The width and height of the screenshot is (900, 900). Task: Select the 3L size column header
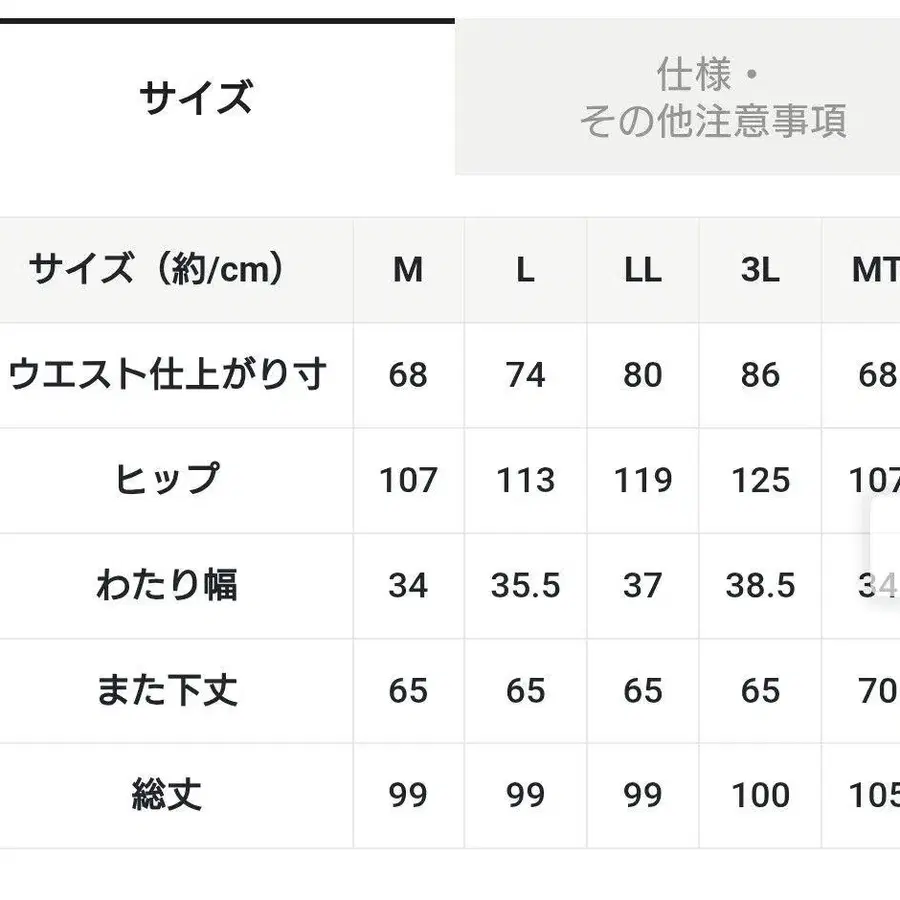pyautogui.click(x=759, y=271)
